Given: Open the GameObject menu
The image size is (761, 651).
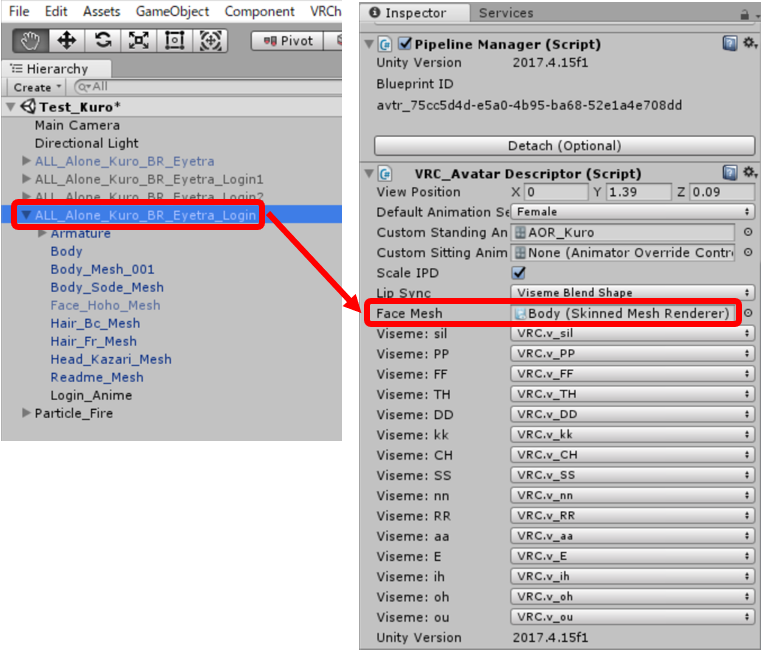Looking at the screenshot, I should click(173, 11).
